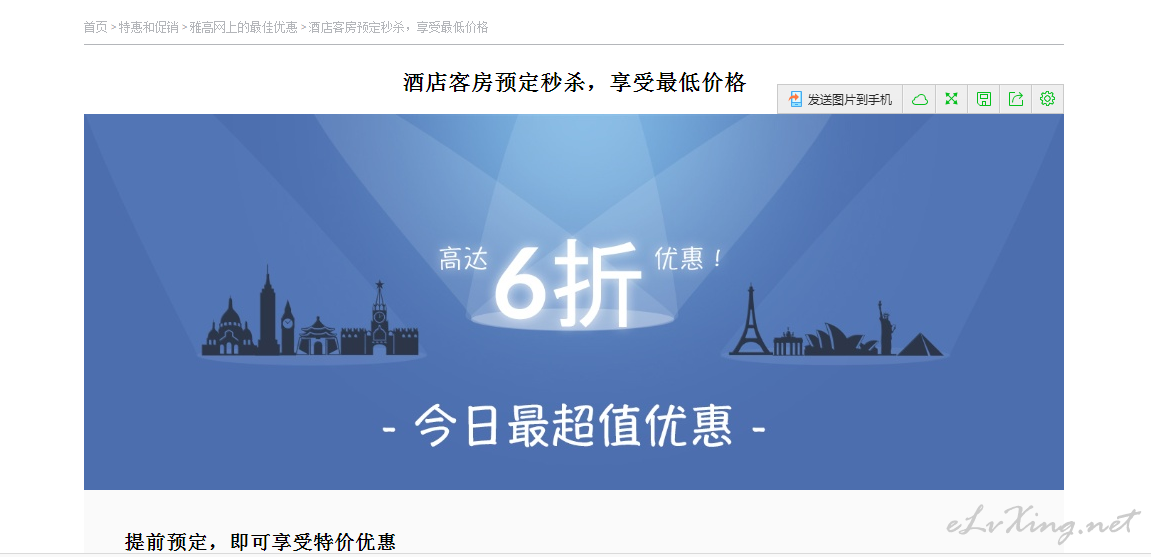This screenshot has height=557, width=1151.
Task: Click the 今日最超值优惠 banner text
Action: pos(574,426)
